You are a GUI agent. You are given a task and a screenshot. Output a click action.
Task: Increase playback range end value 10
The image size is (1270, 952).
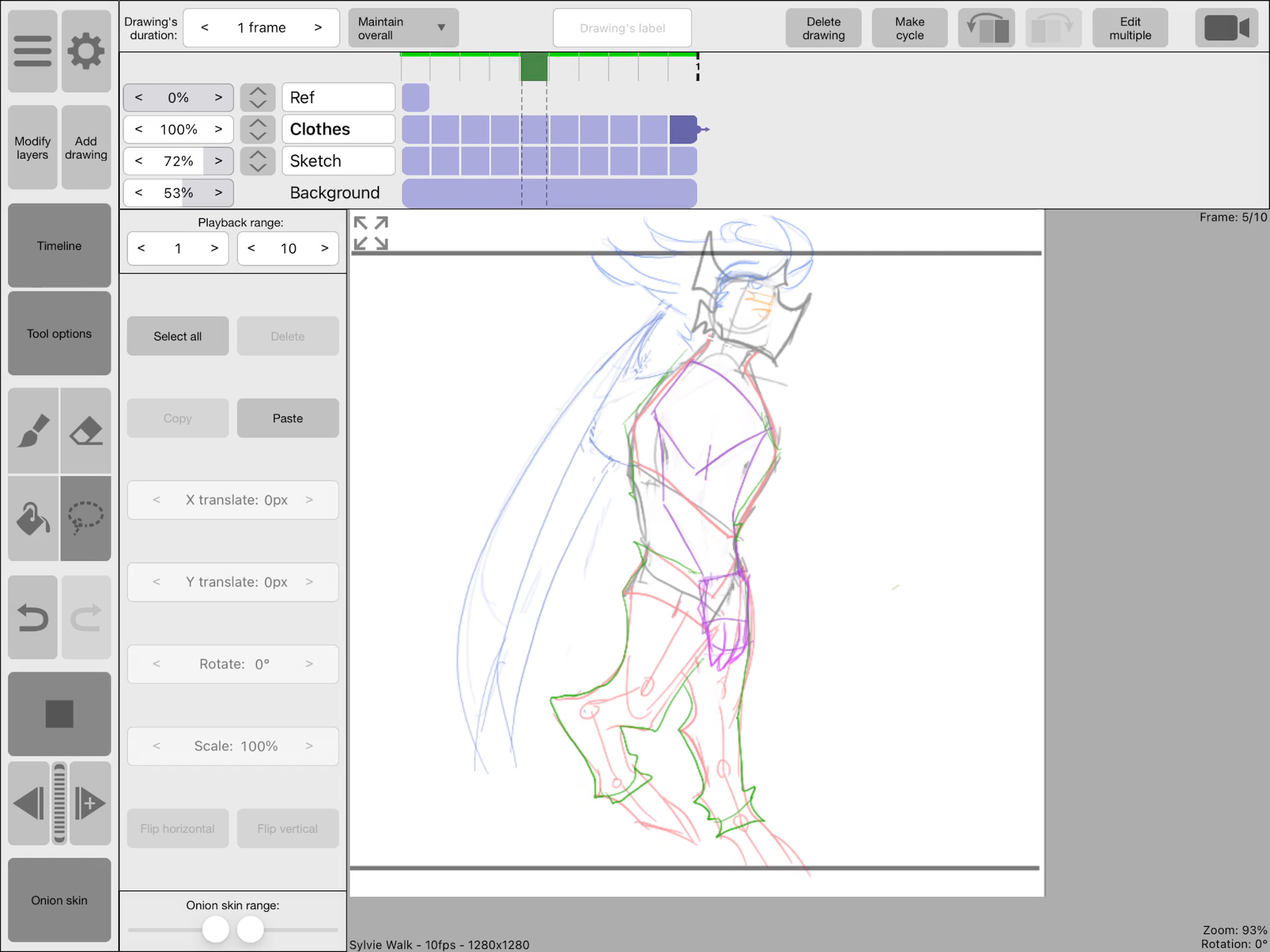325,248
